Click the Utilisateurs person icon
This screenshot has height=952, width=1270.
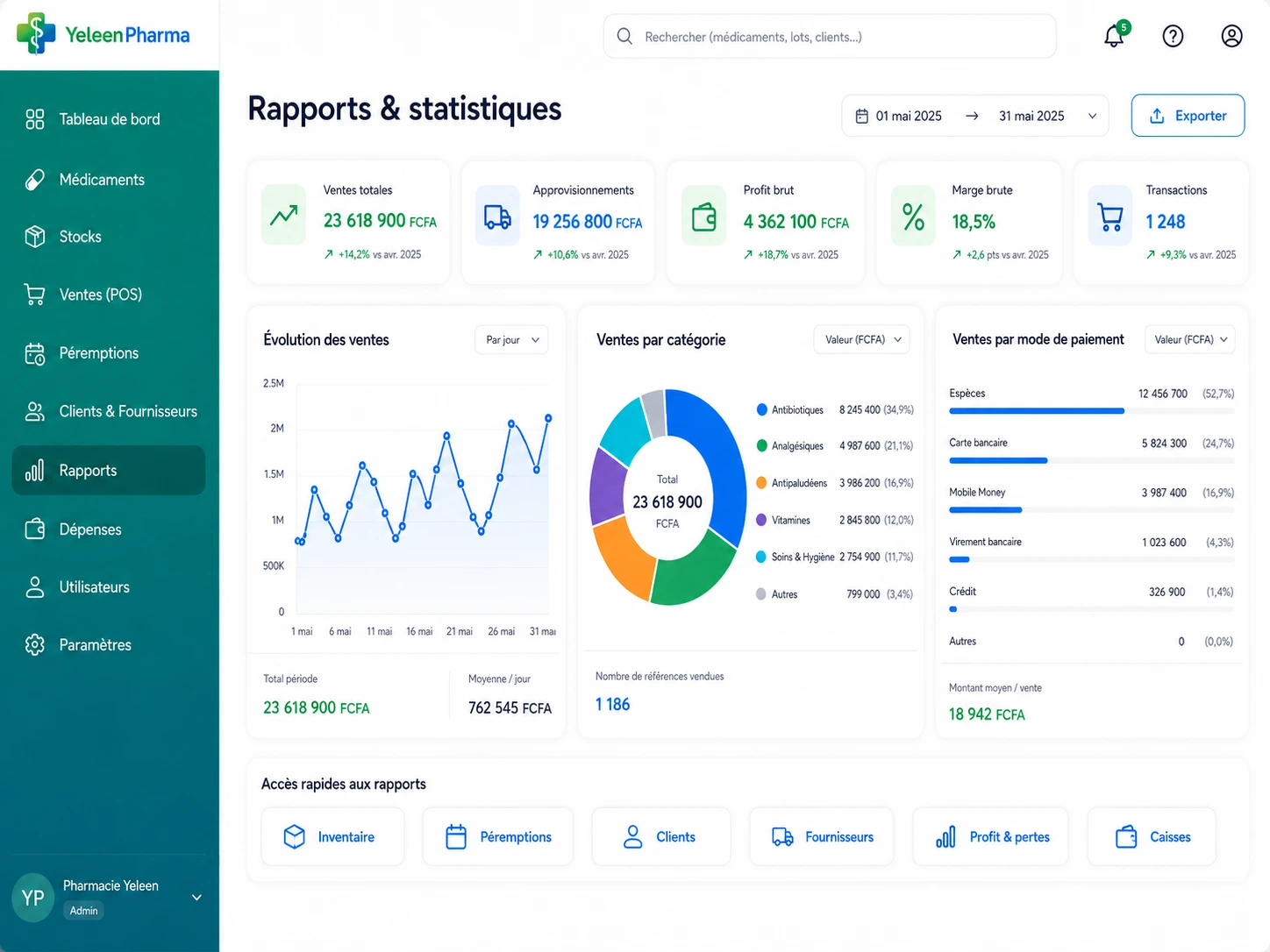coord(35,587)
